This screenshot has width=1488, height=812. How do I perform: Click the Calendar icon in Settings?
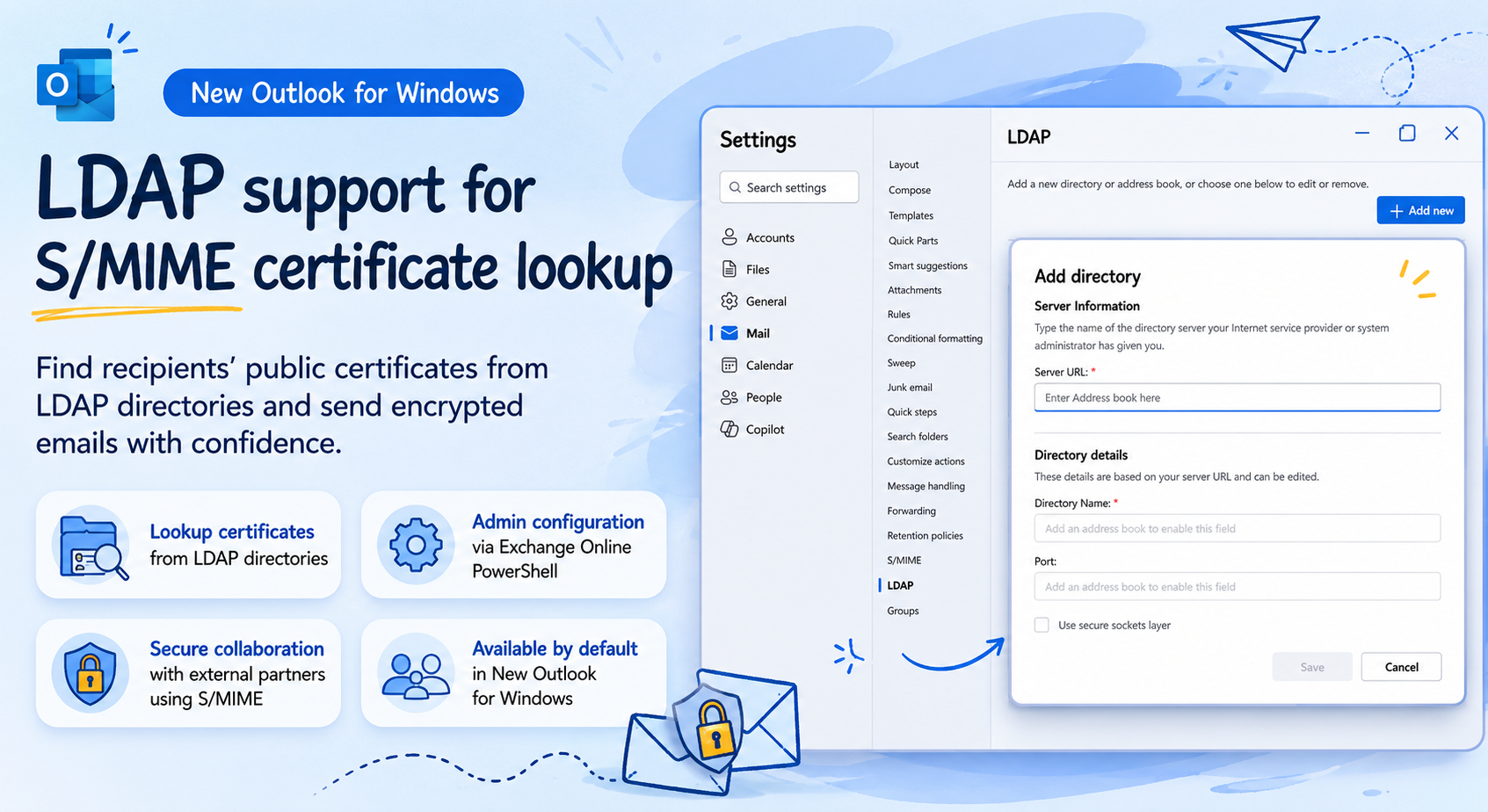729,365
